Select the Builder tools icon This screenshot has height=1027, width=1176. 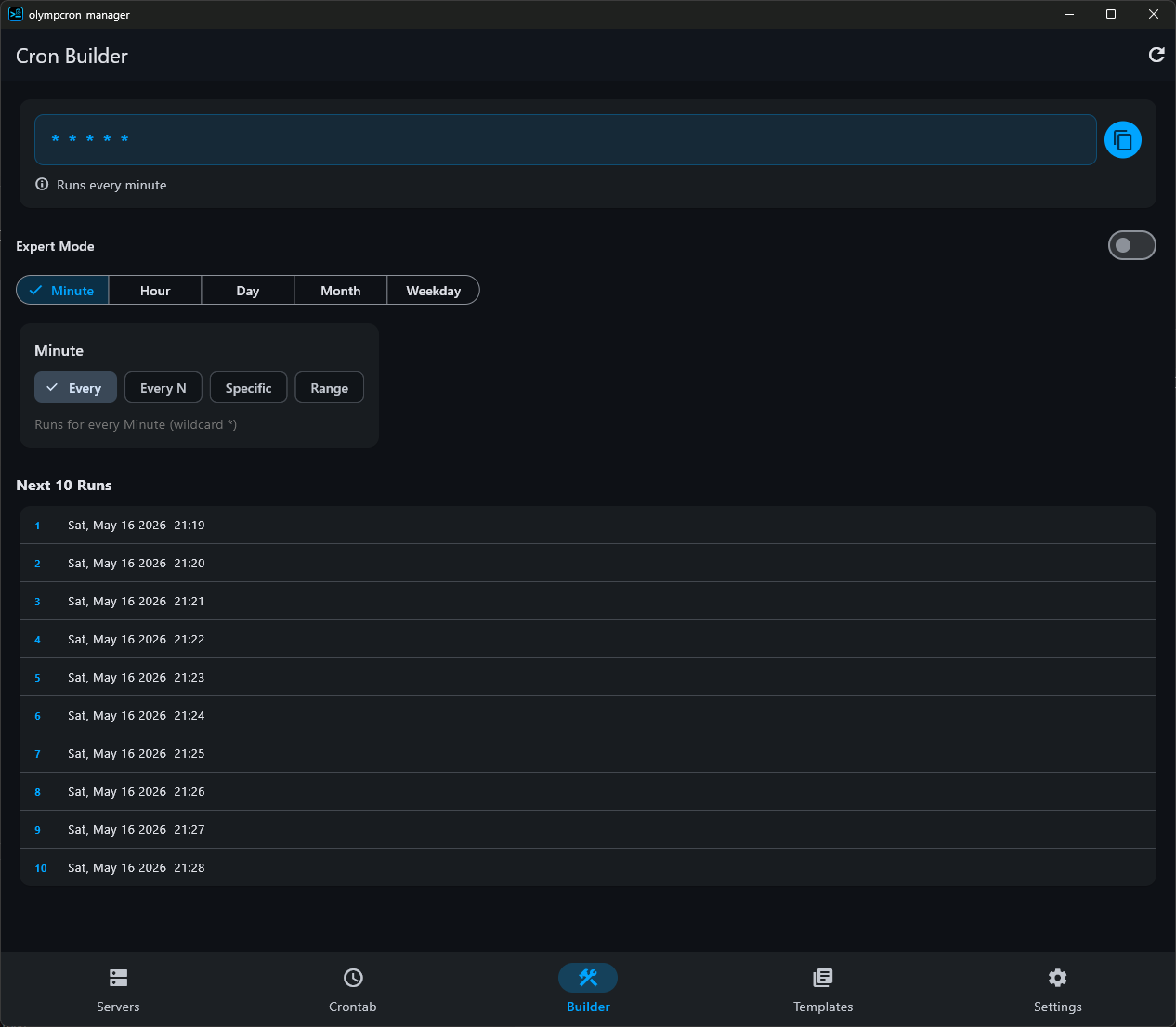(x=588, y=978)
